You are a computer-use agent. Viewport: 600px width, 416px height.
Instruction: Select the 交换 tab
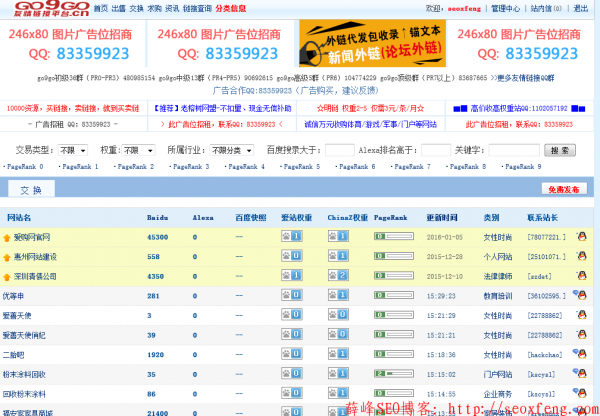(30, 189)
